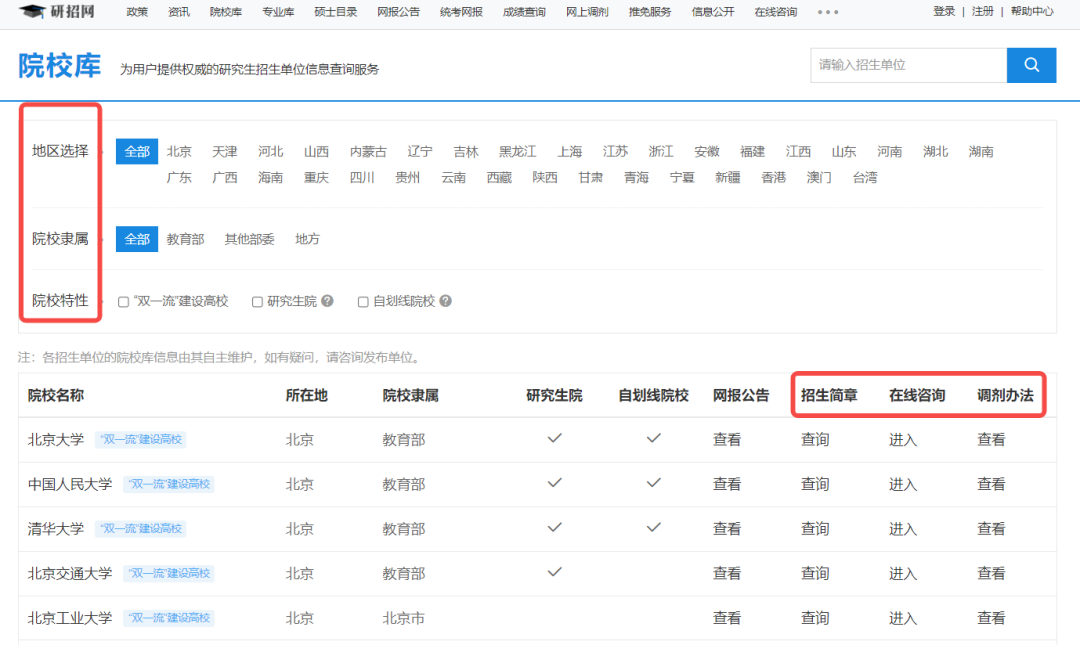
Task: Open the help icon beside 研究生院
Action: pos(327,301)
